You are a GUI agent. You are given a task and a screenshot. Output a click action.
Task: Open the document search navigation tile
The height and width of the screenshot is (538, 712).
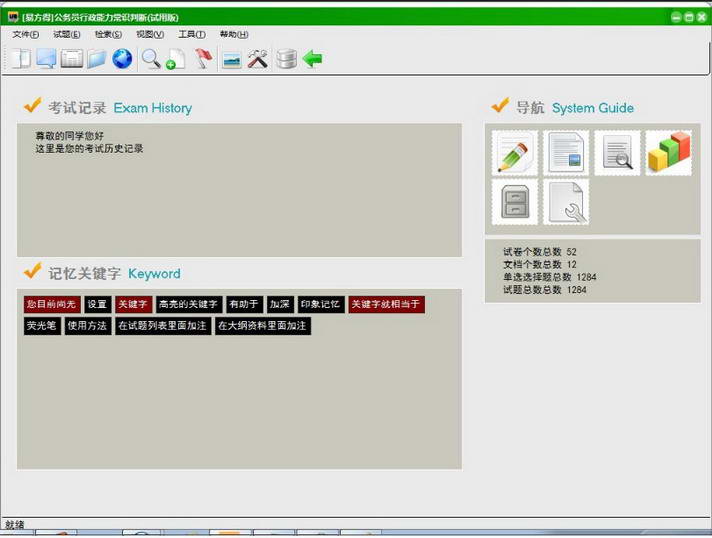click(617, 153)
